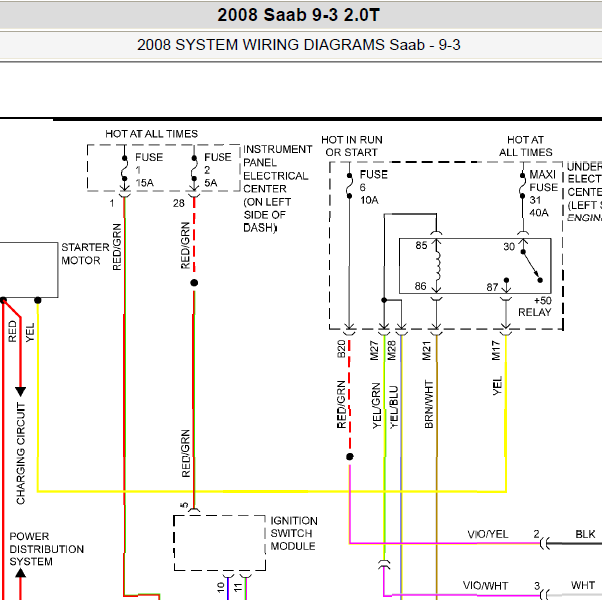Viewport: 602px width, 600px height.
Task: Click "RED/GRN" label just below pin 28
Action: point(185,245)
